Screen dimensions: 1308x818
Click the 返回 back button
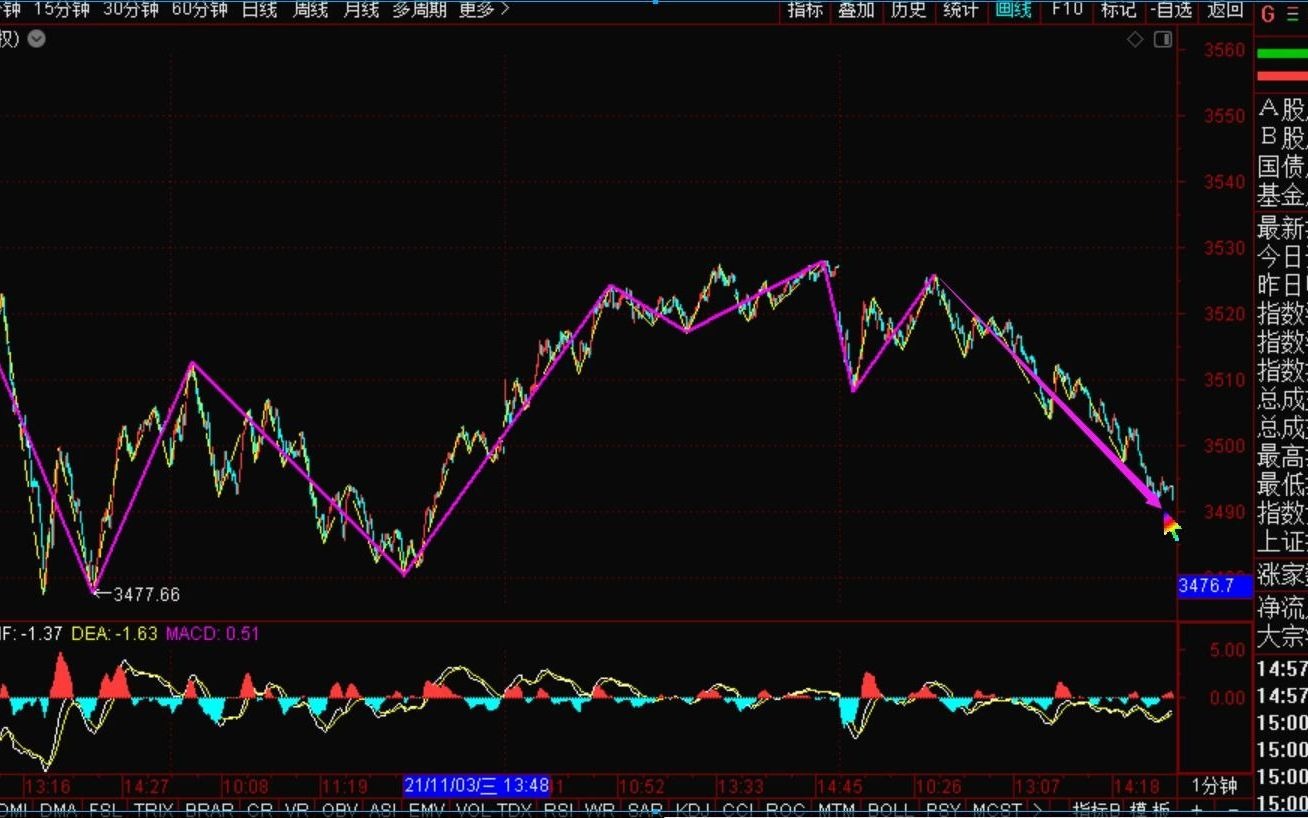1225,10
